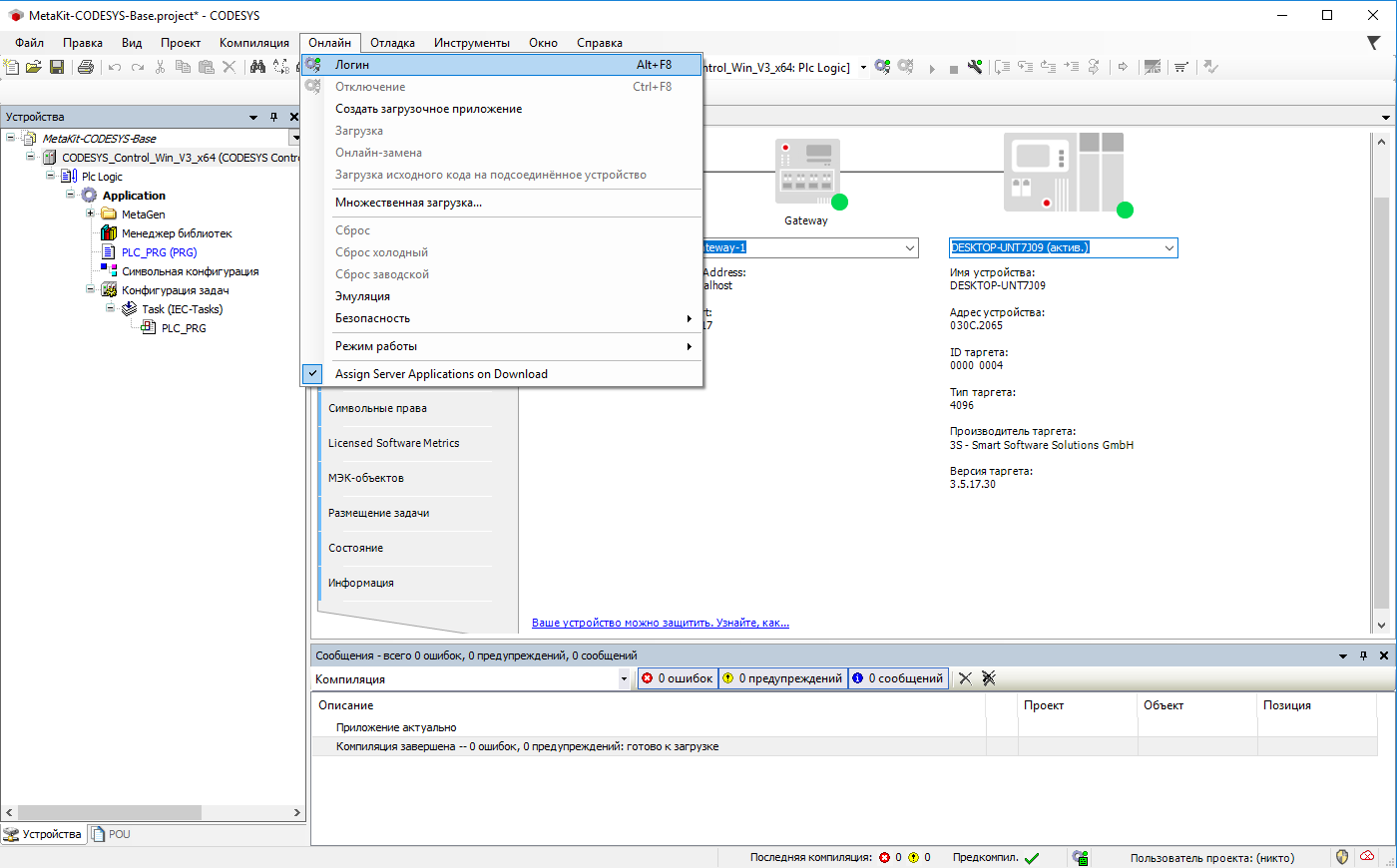Viewport: 1397px width, 868px height.
Task: Click the wrench icon in the toolbar
Action: click(975, 67)
